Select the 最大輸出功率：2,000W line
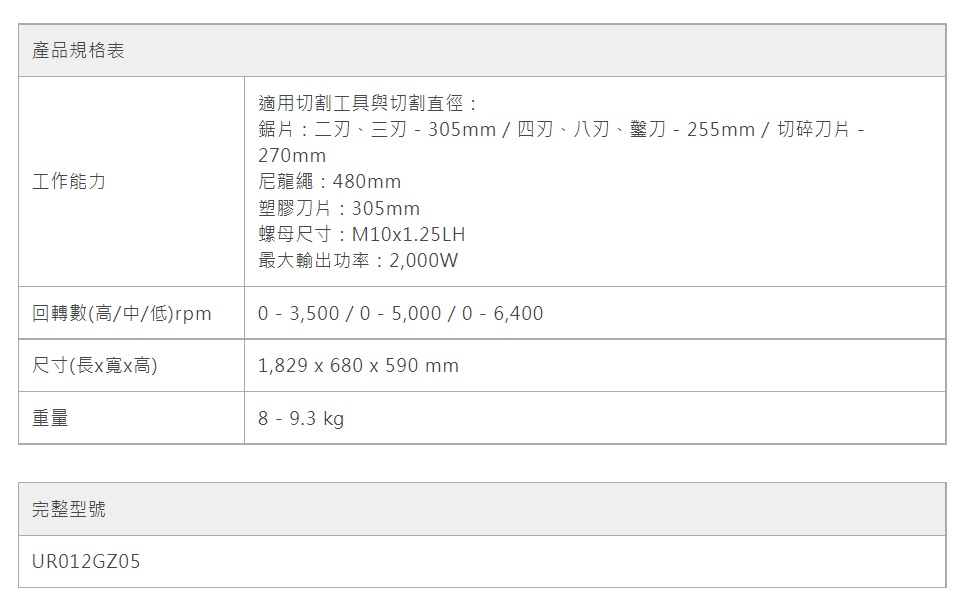Viewport: 962px width, 600px height. click(358, 260)
